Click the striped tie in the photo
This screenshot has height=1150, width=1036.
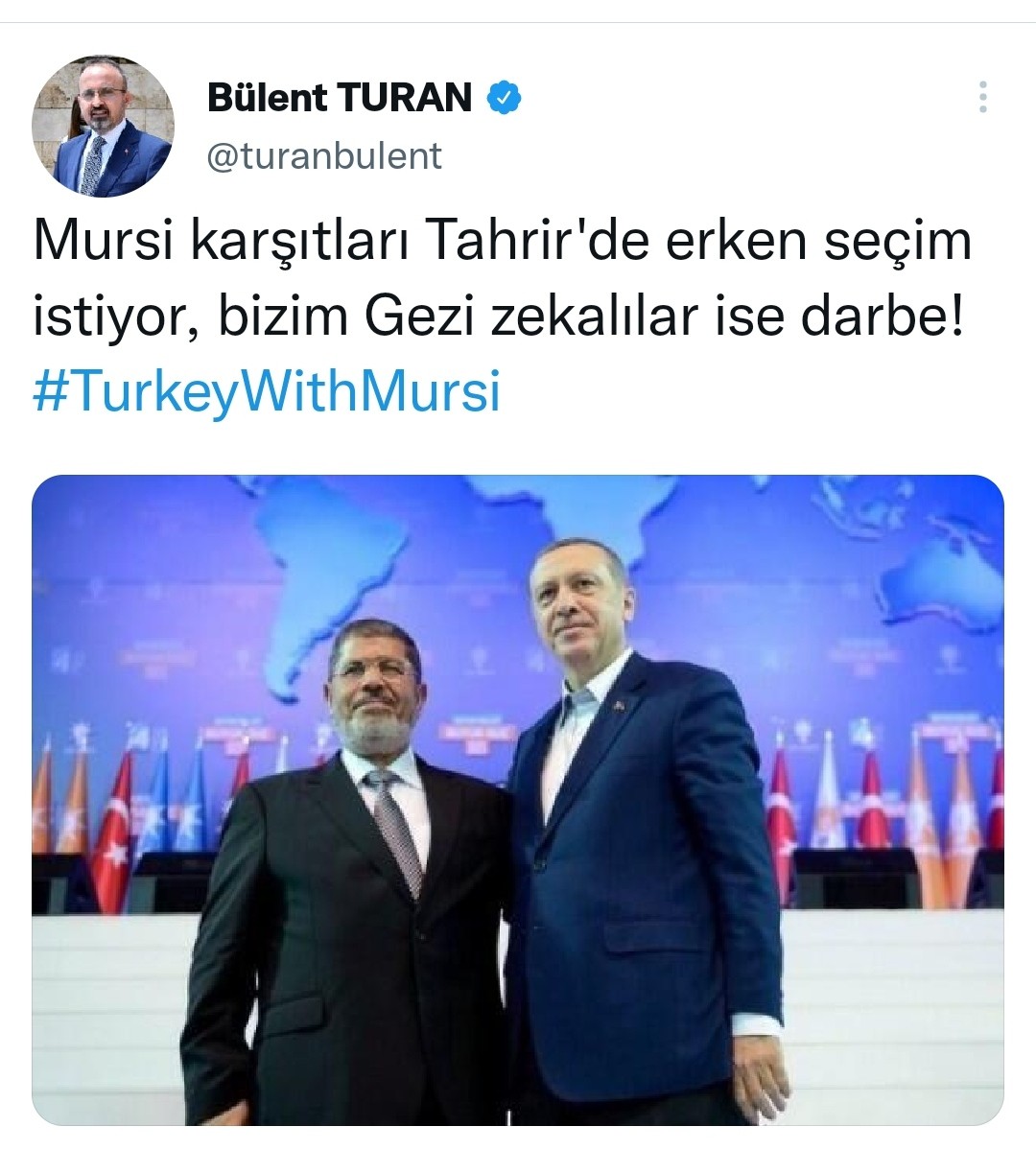[397, 828]
